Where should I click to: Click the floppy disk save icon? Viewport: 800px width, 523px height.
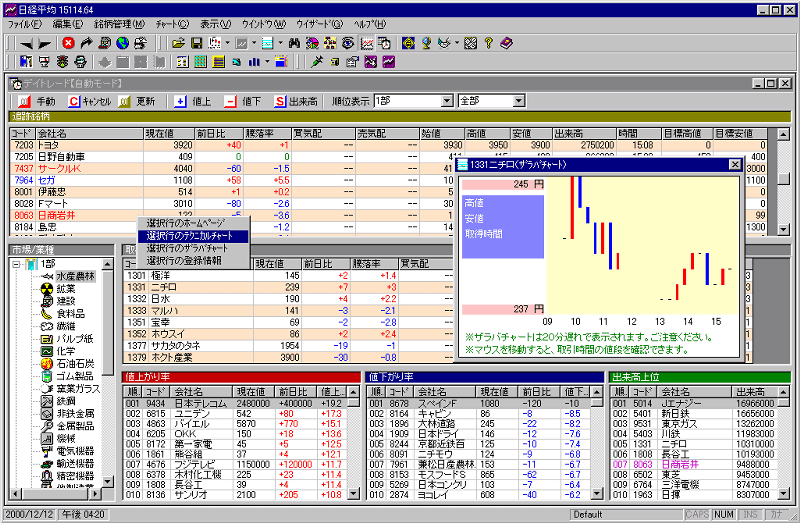pyautogui.click(x=196, y=43)
